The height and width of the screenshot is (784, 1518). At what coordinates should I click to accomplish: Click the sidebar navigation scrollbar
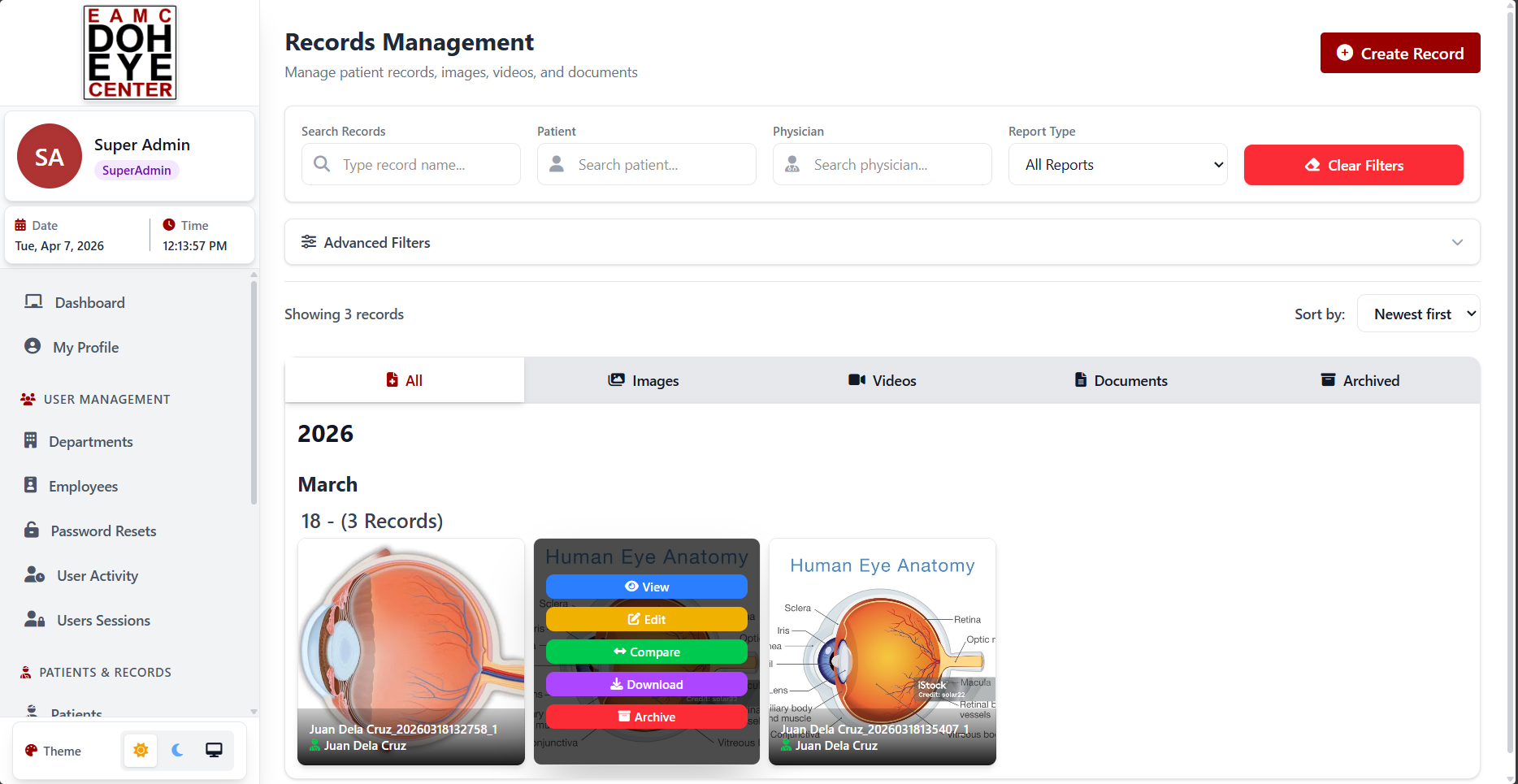254,392
